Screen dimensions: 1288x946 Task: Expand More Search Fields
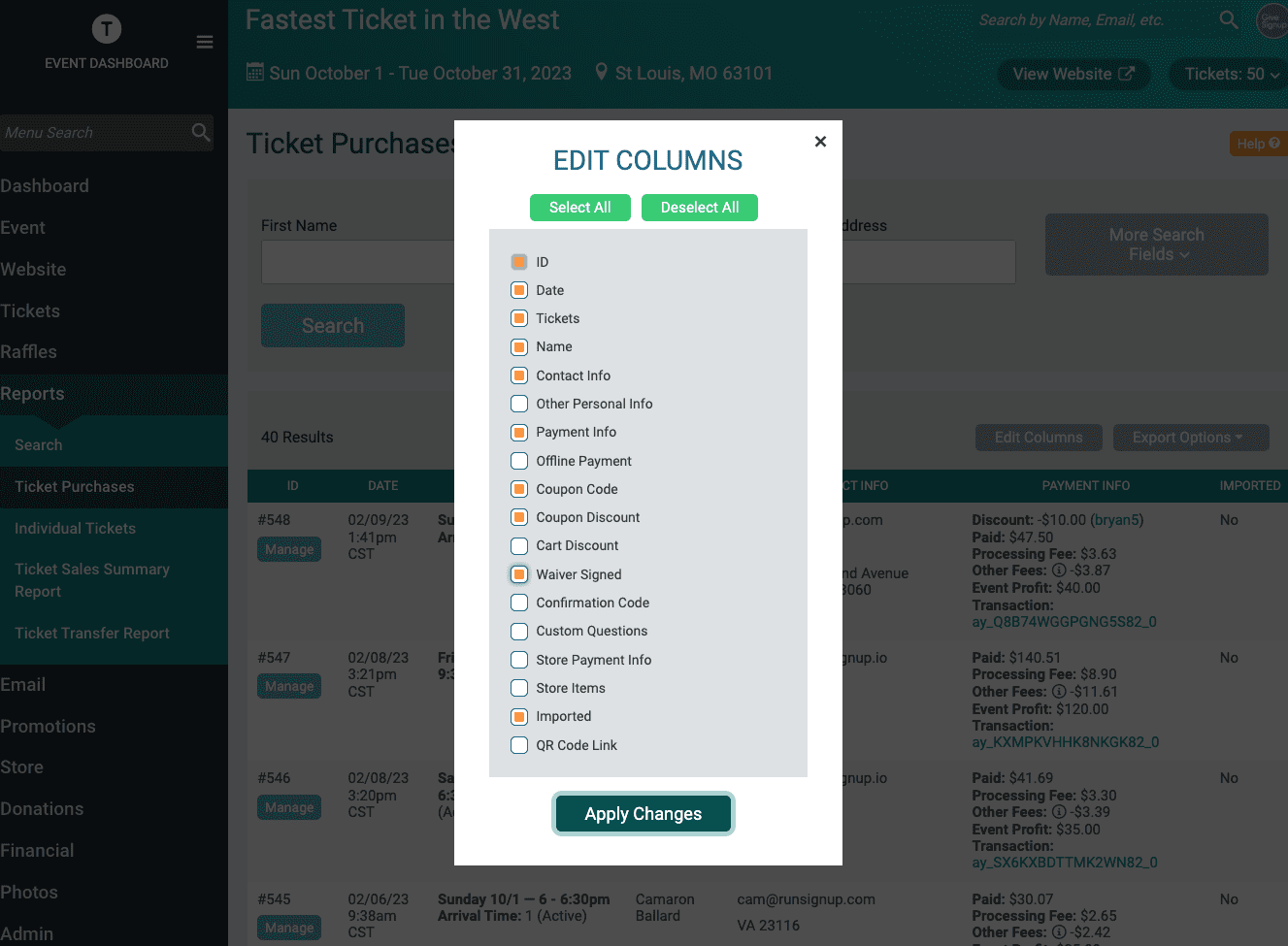click(x=1156, y=245)
